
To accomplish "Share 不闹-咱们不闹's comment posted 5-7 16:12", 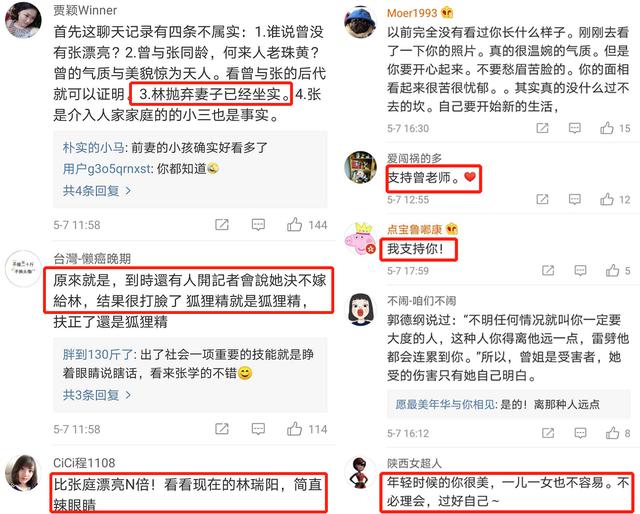I will [548, 433].
